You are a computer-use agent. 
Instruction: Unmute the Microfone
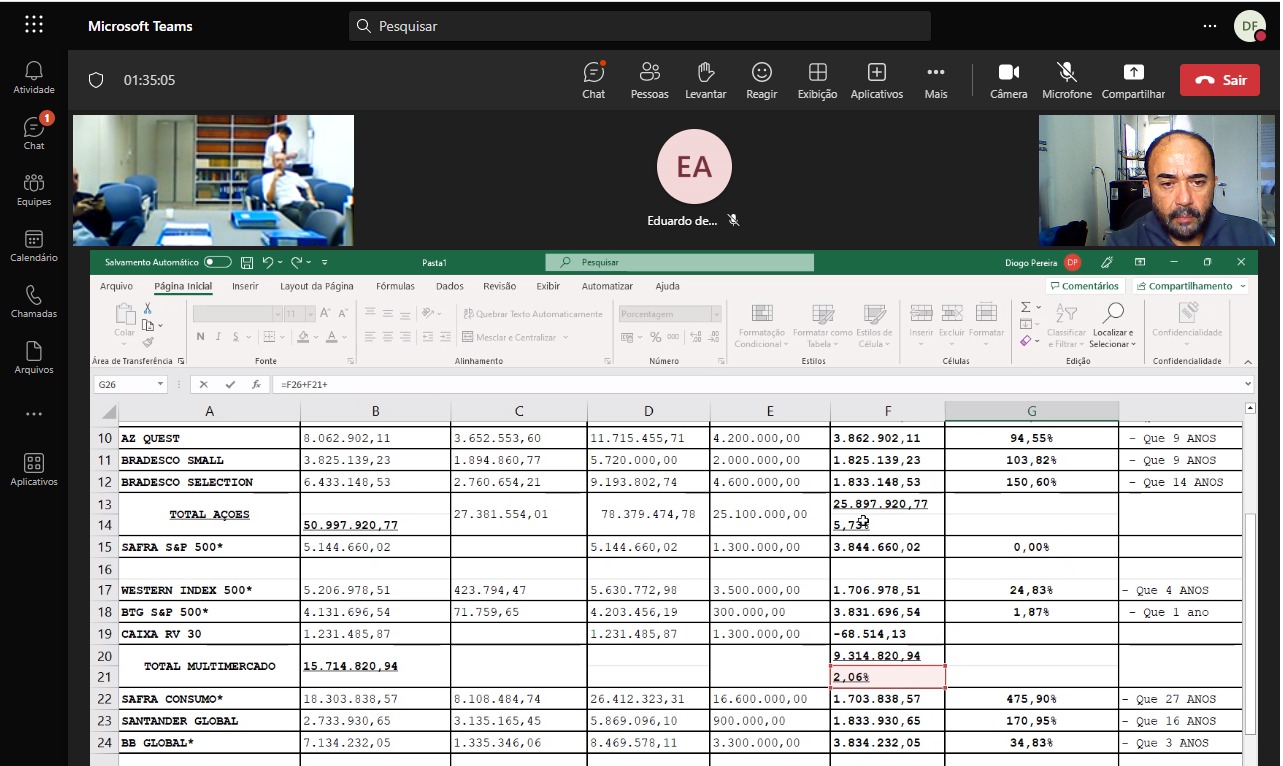pyautogui.click(x=1067, y=80)
